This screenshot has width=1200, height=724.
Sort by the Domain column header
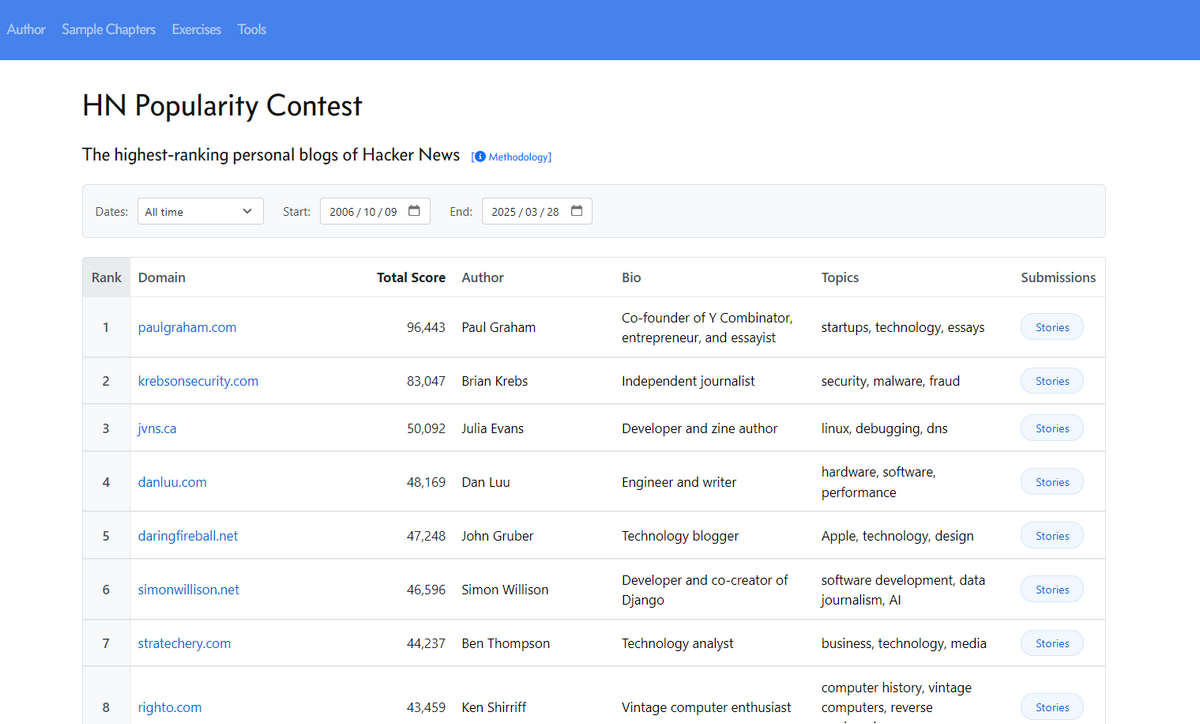(162, 278)
